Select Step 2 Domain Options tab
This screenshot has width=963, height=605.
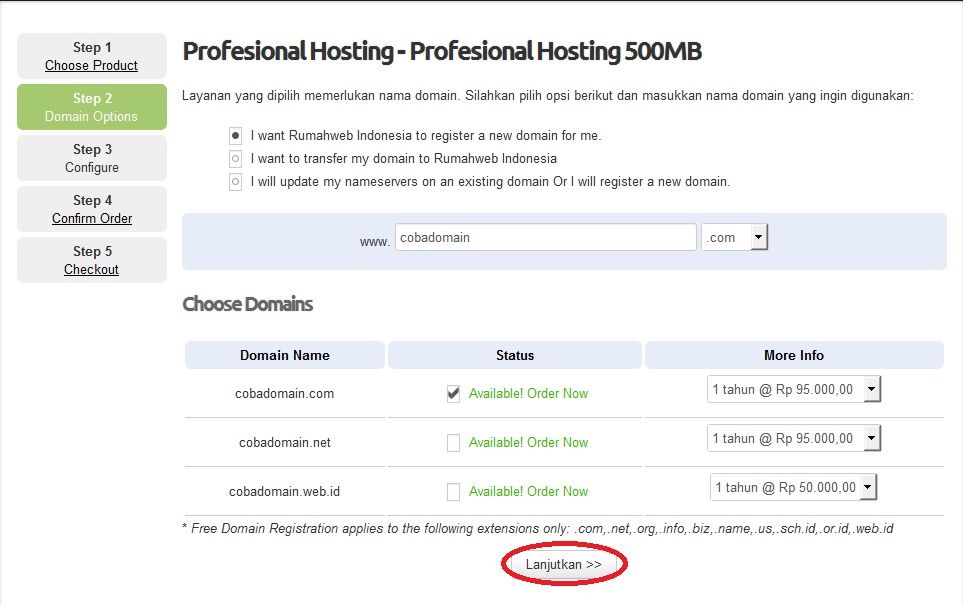click(x=92, y=107)
